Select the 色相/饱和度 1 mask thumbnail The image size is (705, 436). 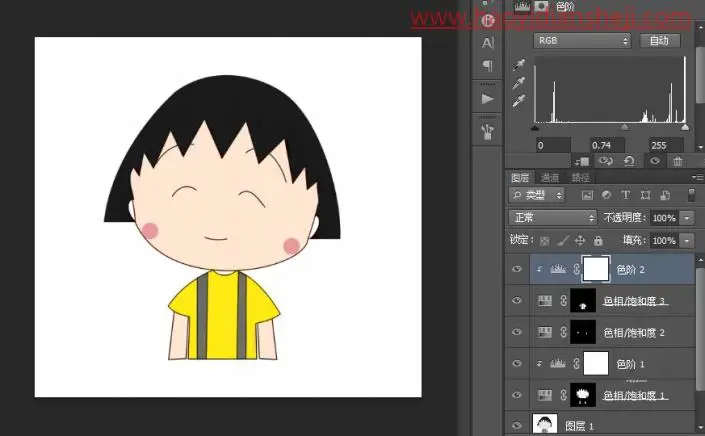583,395
